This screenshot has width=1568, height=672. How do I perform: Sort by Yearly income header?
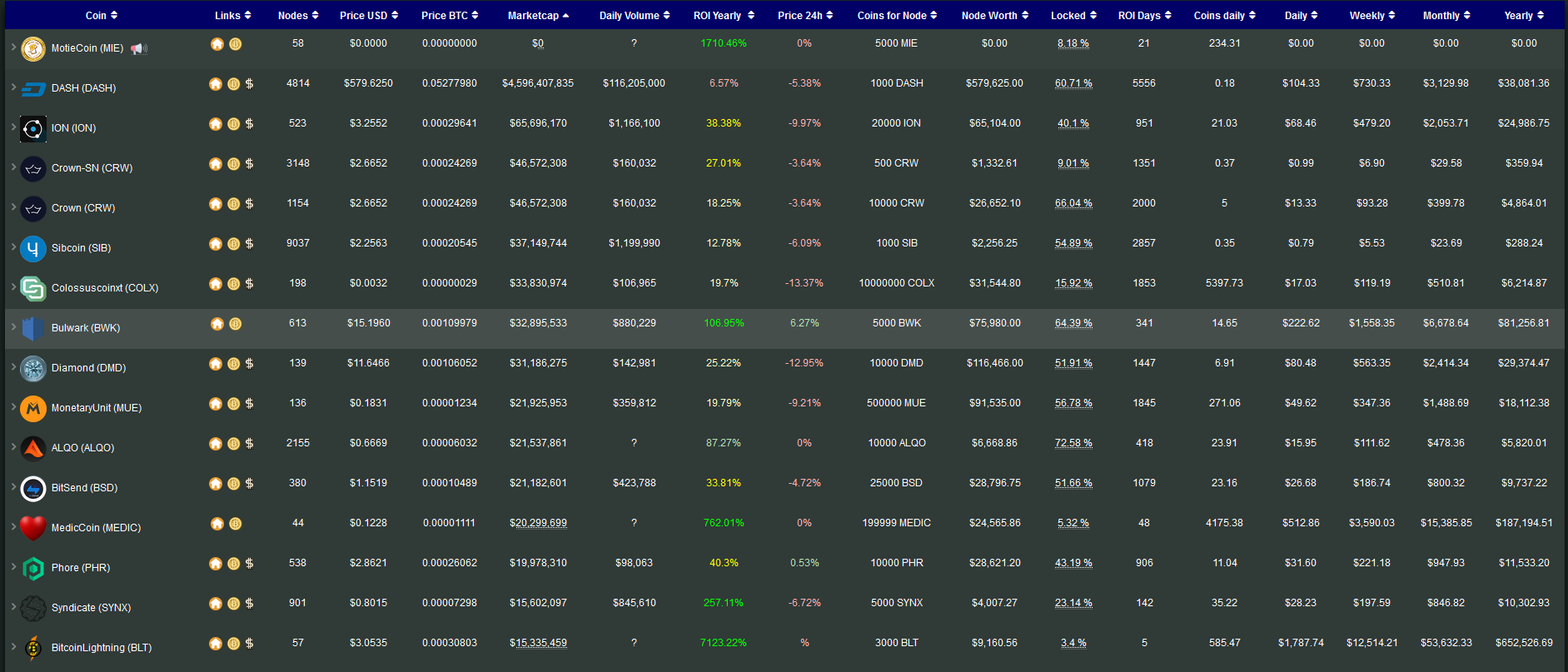click(x=1525, y=15)
